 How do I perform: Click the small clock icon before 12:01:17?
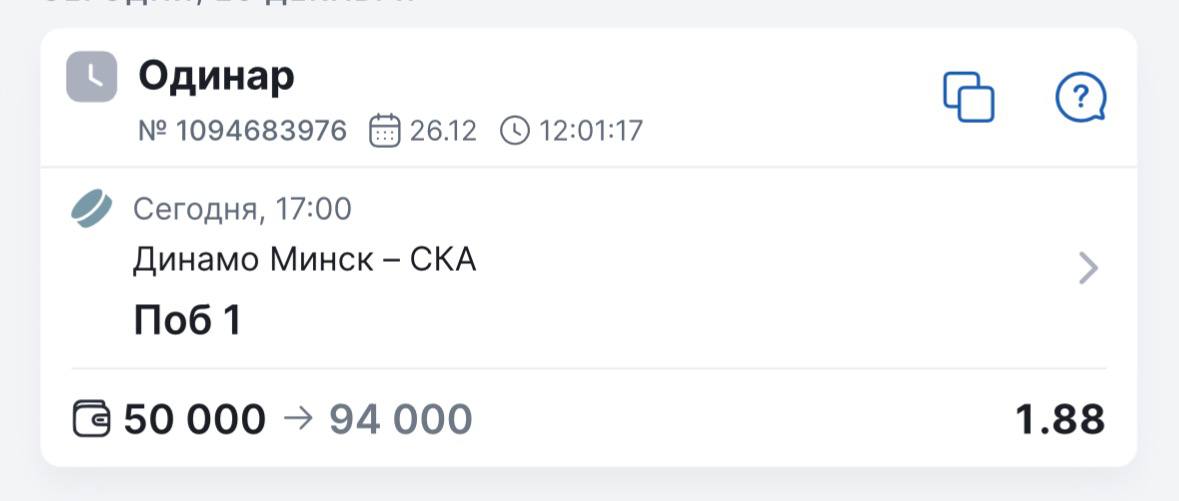coord(514,131)
